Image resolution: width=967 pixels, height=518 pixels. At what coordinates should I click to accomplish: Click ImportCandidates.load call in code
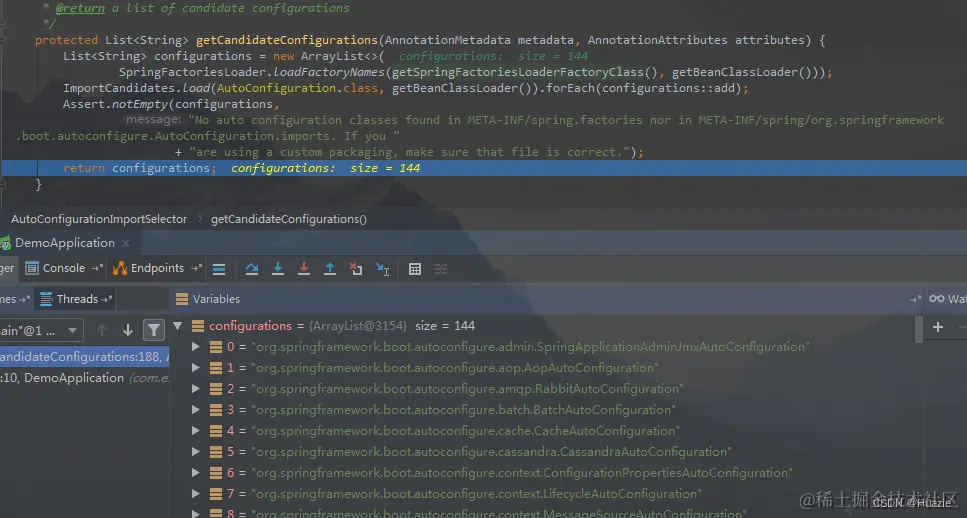136,88
